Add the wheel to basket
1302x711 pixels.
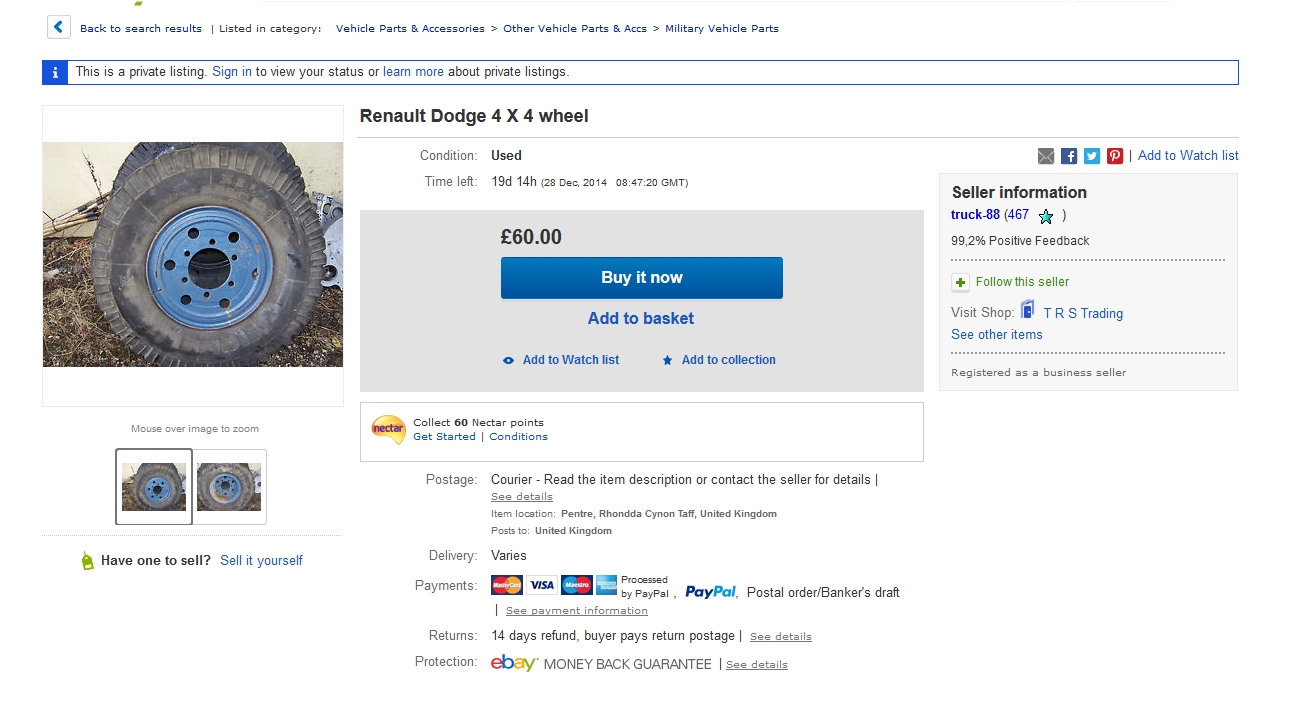pyautogui.click(x=641, y=318)
